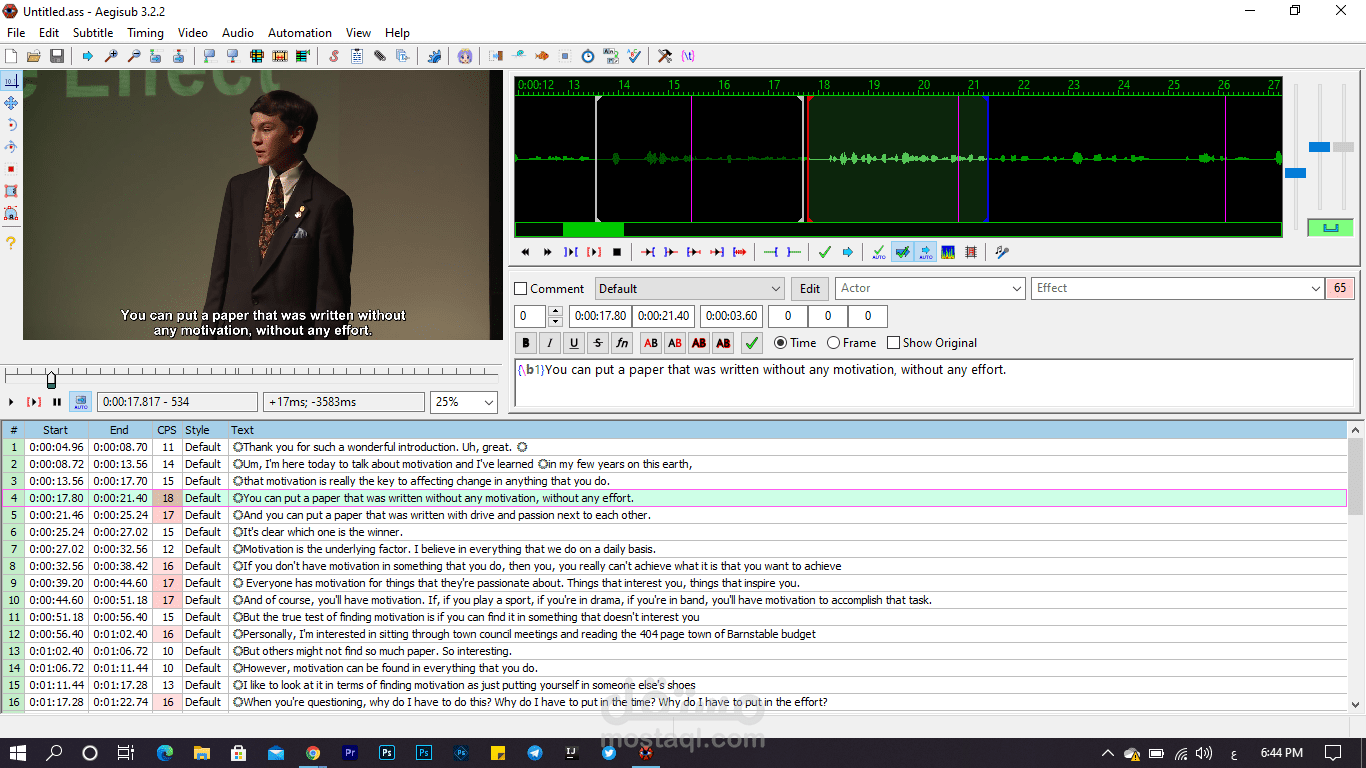Open script Properties clipboard icon
This screenshot has width=1366, height=768.
(356, 56)
